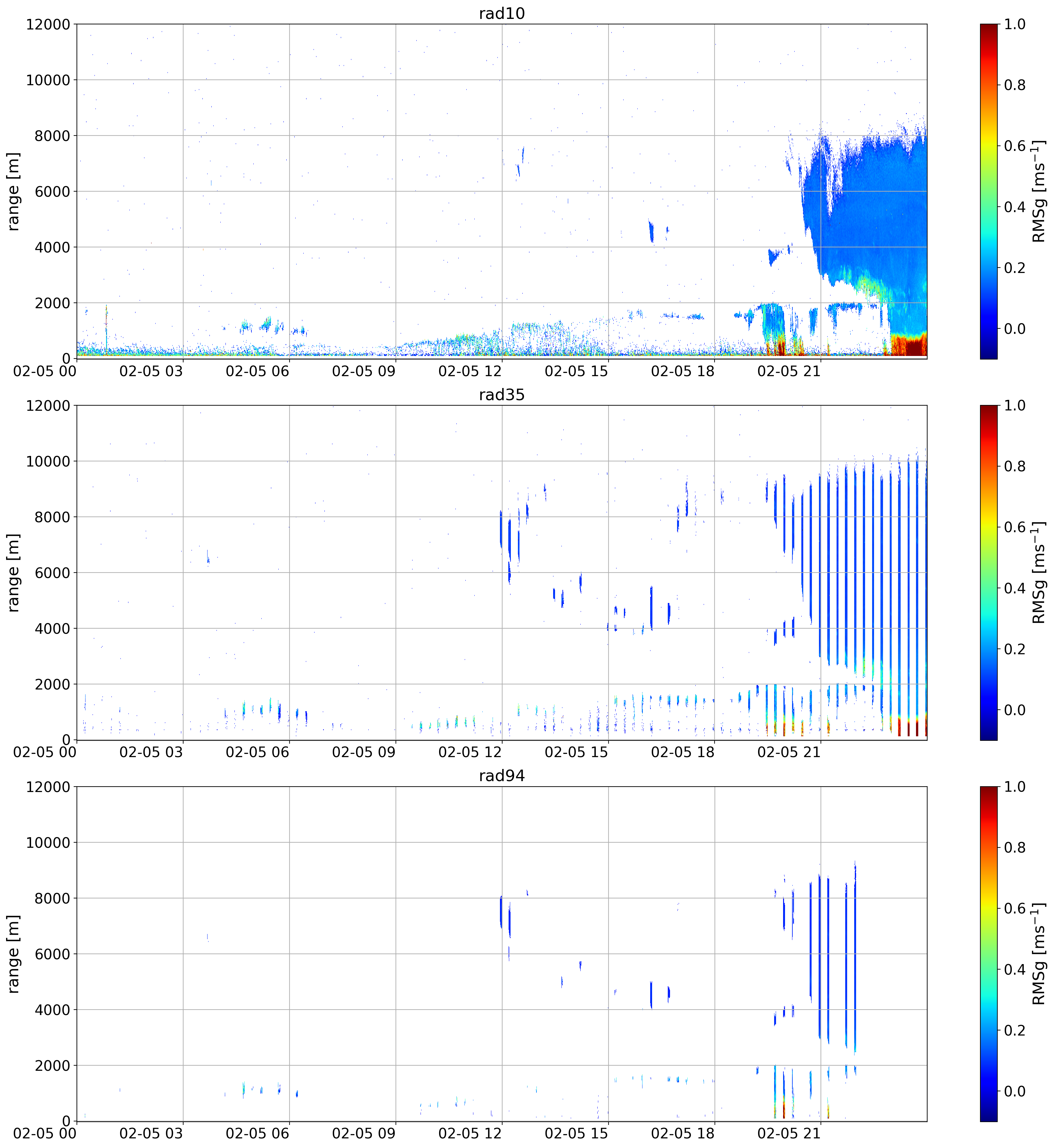This screenshot has width=1055, height=1148.
Task: Click the rad10 colorbar gradient
Action: 989,191
